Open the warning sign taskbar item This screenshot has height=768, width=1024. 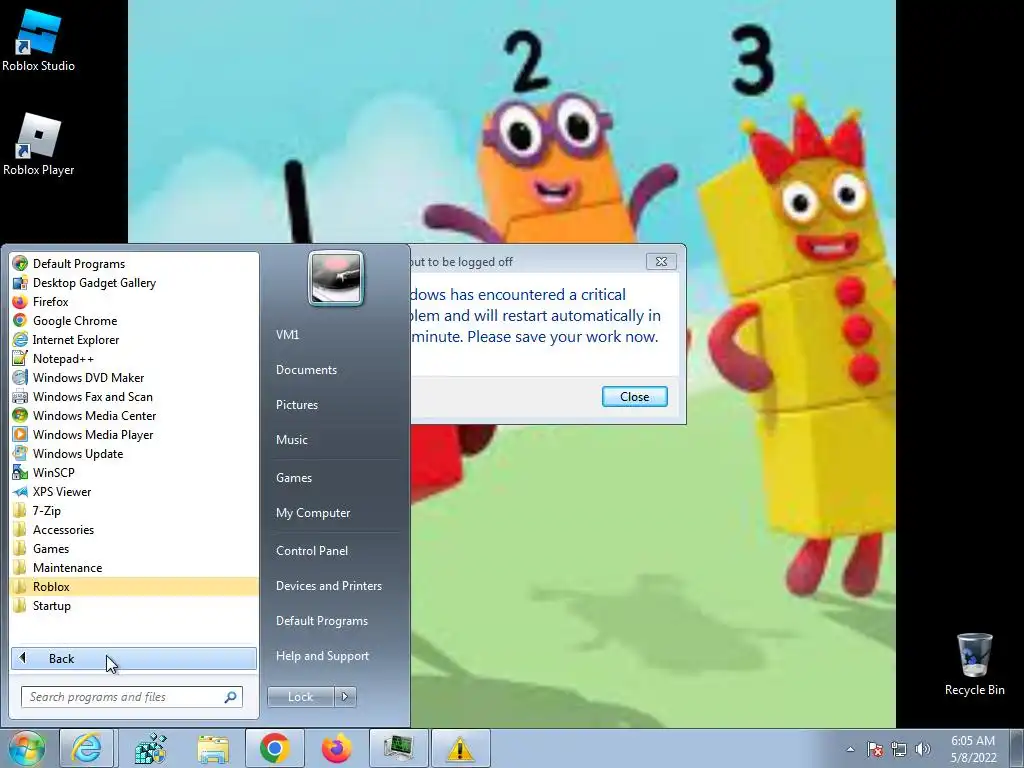(460, 748)
